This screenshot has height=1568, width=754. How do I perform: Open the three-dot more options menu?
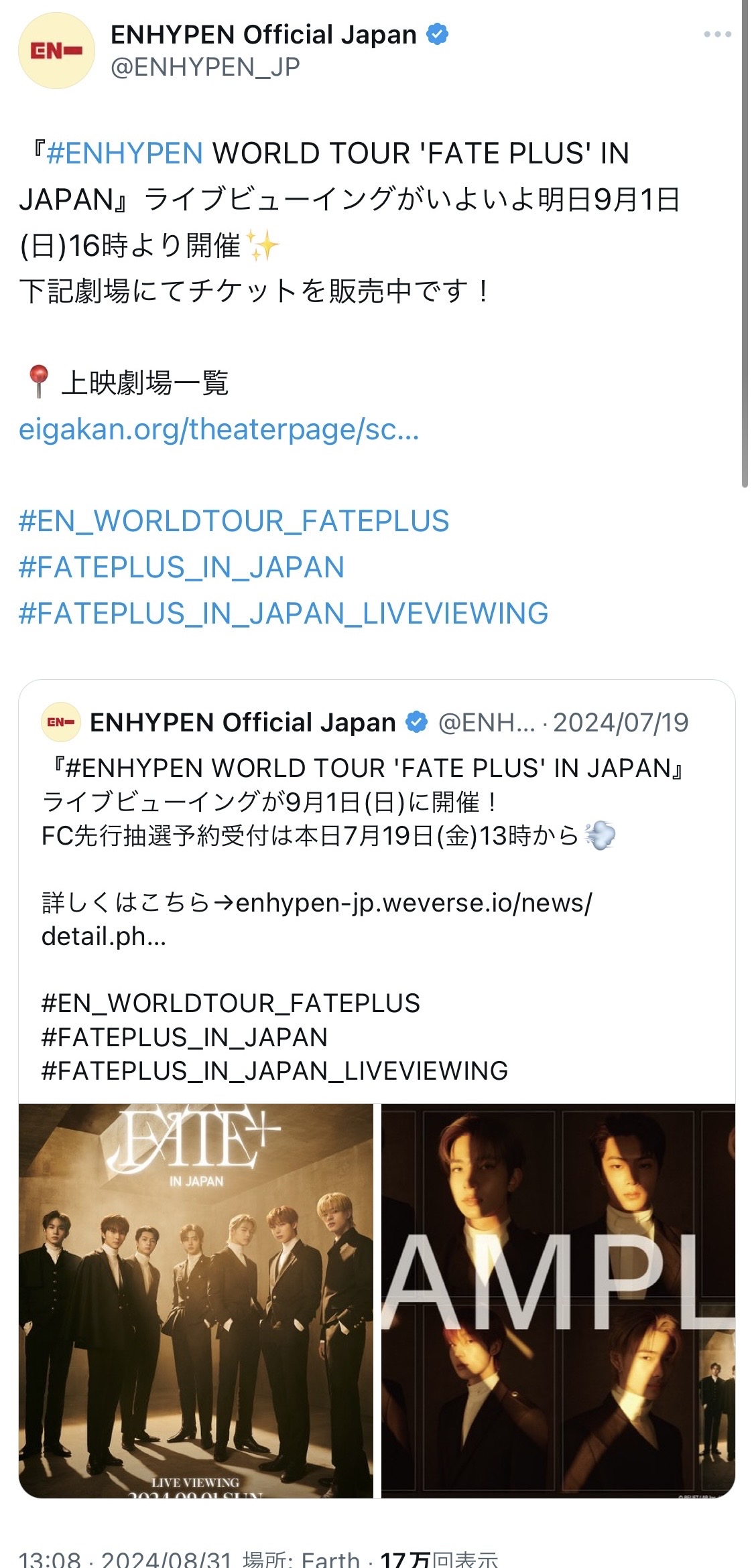717,34
